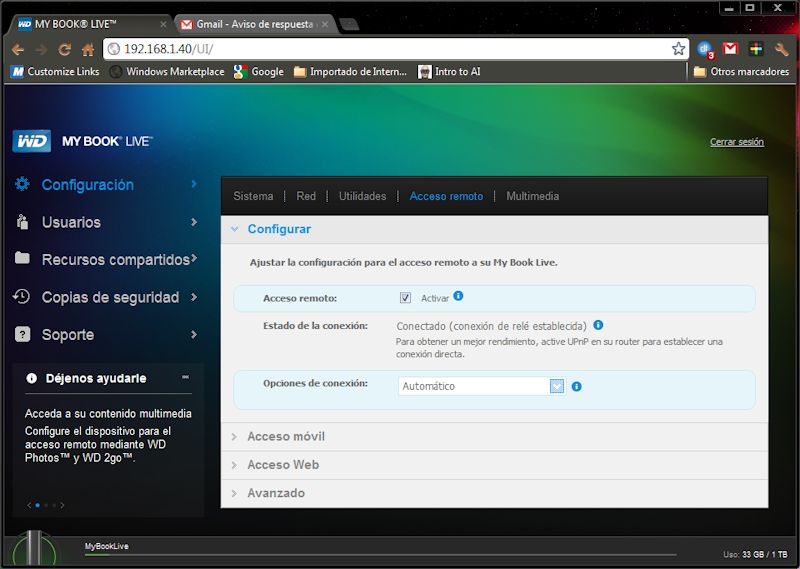Expand the Avanzado section
This screenshot has height=569, width=800.
point(234,493)
